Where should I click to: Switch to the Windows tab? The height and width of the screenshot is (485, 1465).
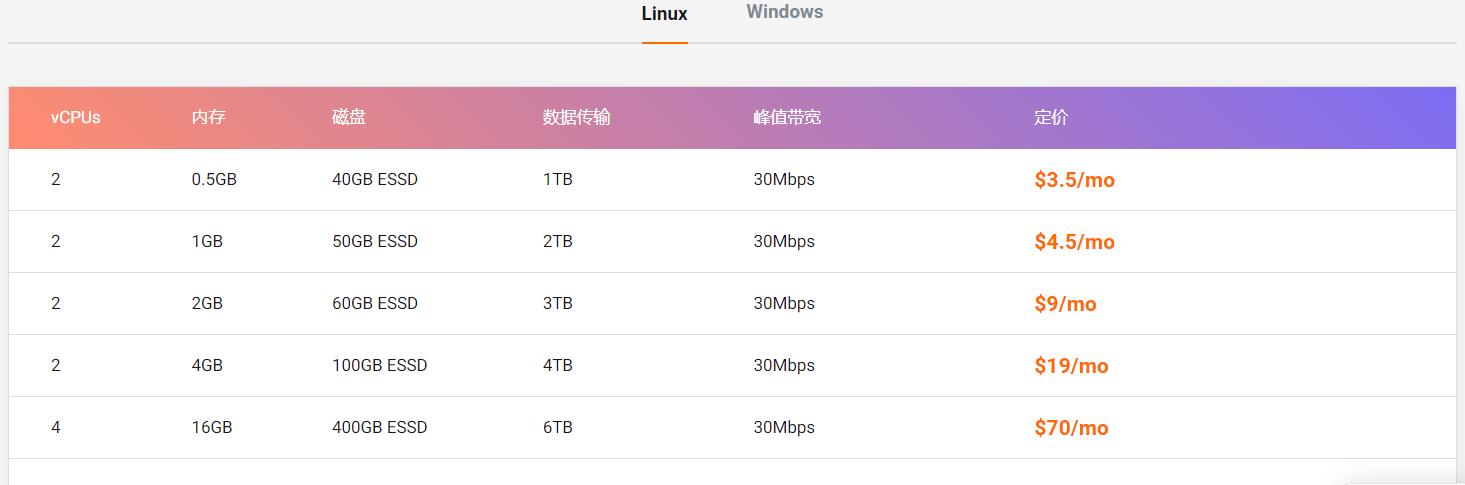point(784,13)
